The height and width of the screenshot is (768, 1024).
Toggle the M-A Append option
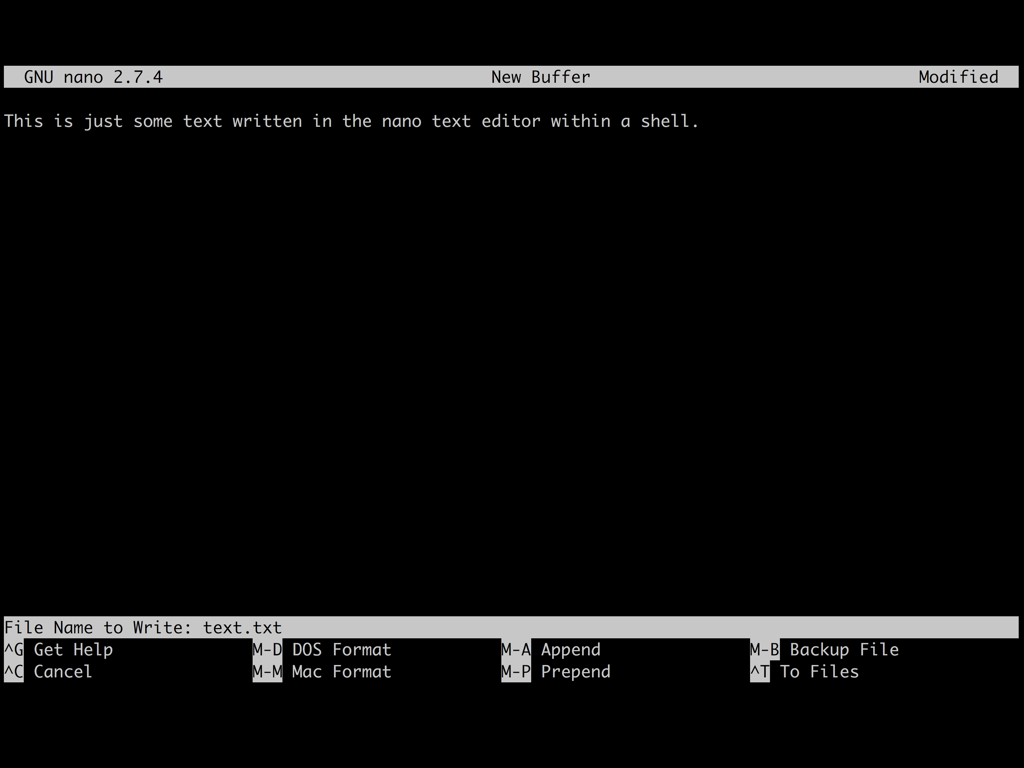[x=551, y=649]
